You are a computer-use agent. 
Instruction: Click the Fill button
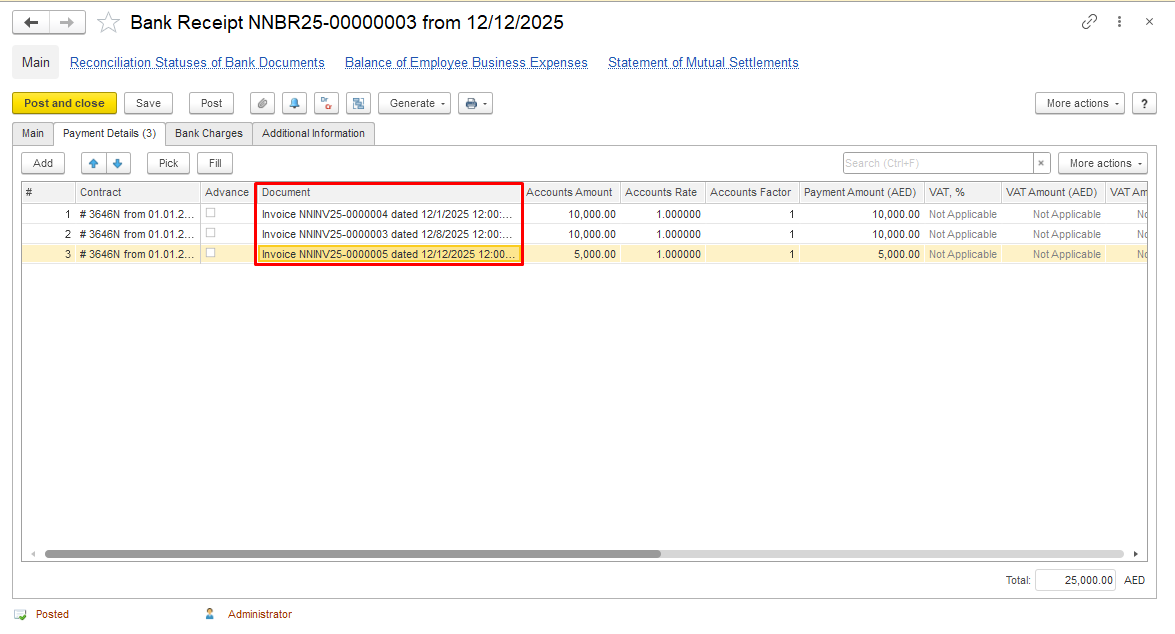215,163
